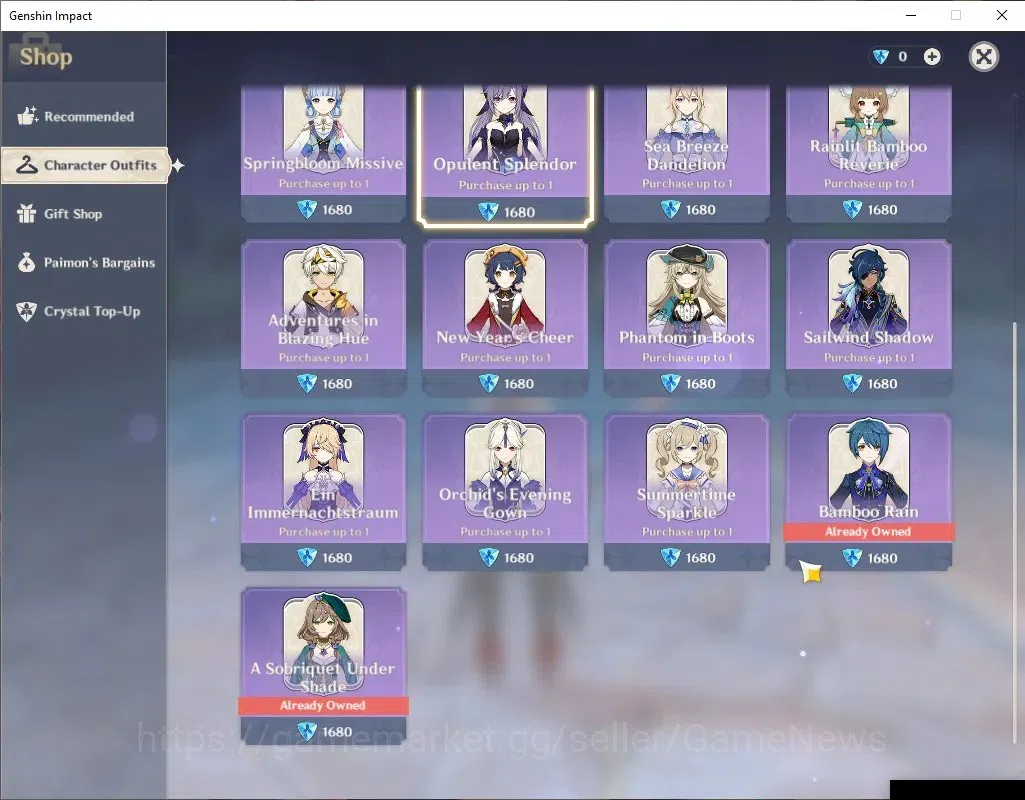The image size is (1025, 800).
Task: Click the crystal icon under A Sobriquet Under Shade
Action: (x=307, y=731)
